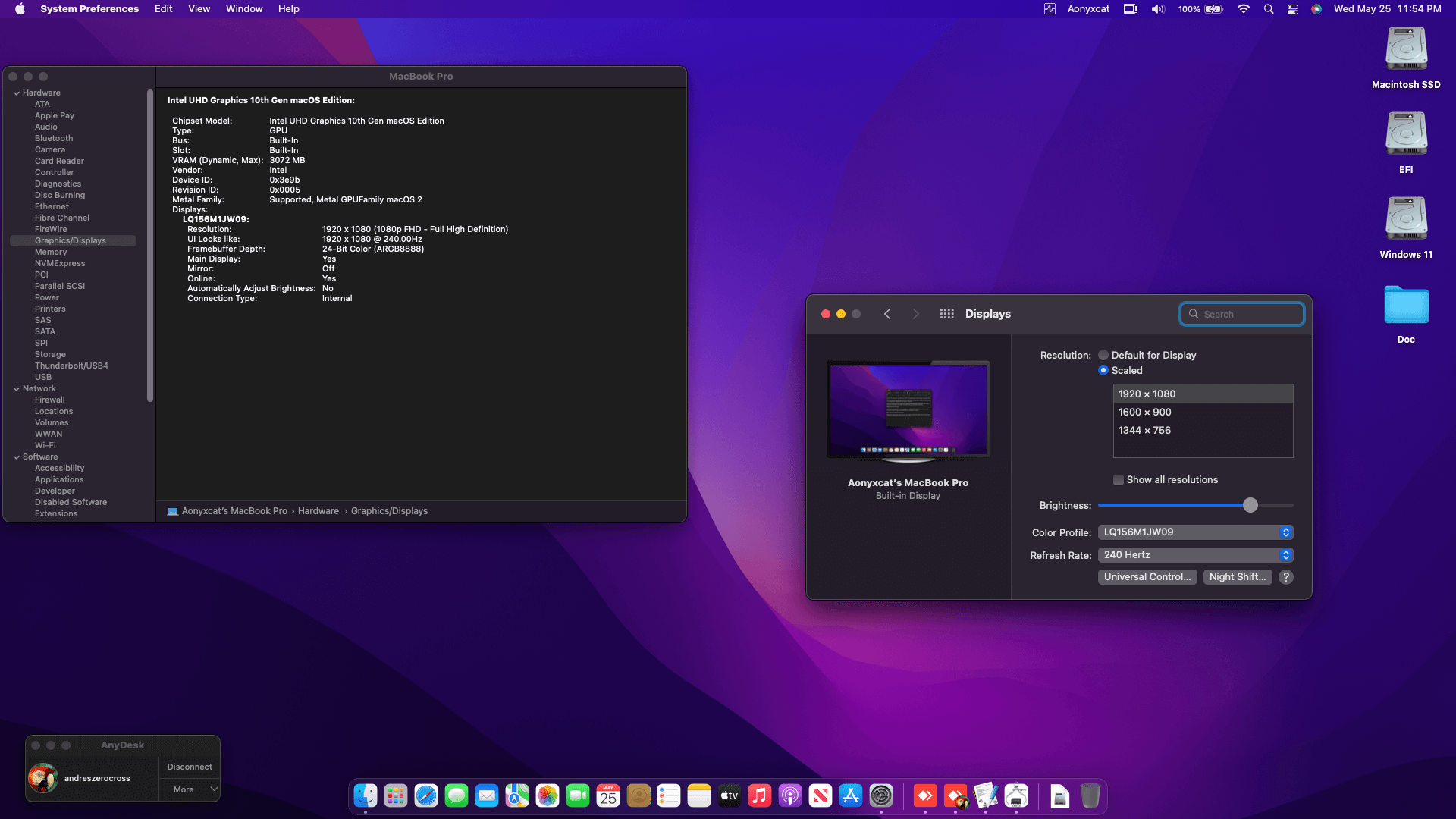Choose 1600 × 900 resolution
Viewport: 1456px width, 819px height.
[x=1203, y=412]
